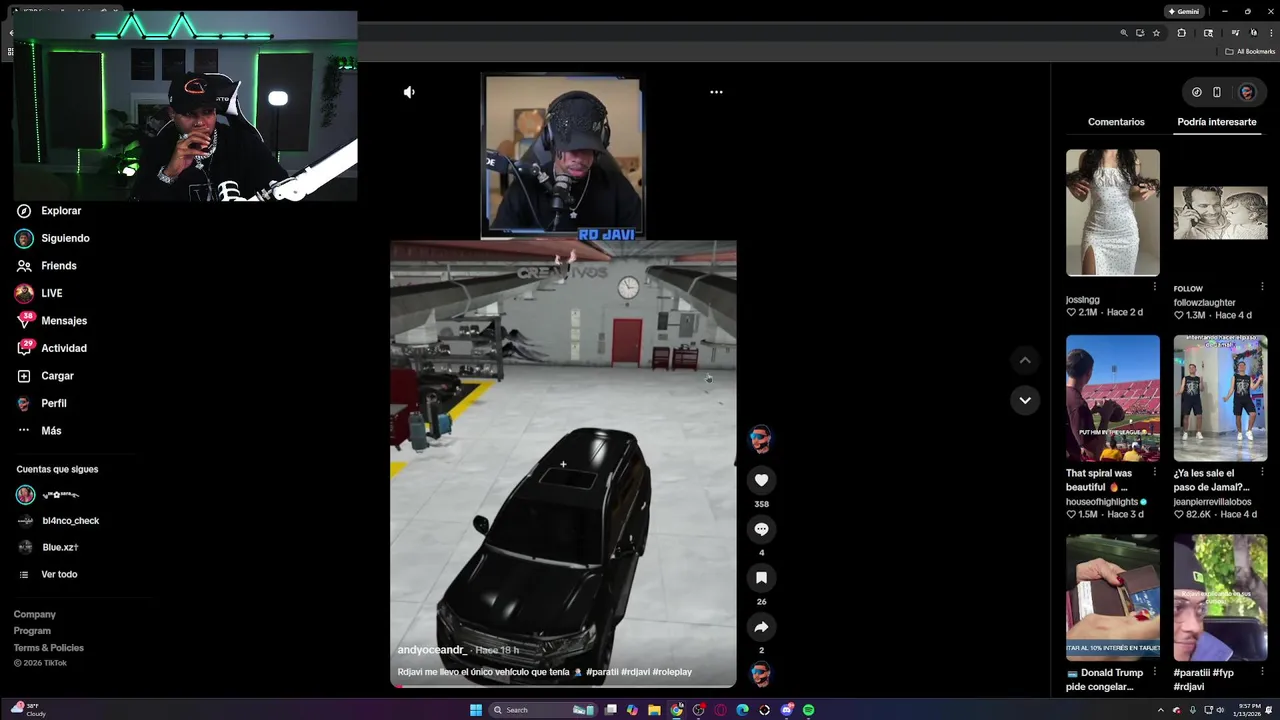The width and height of the screenshot is (1280, 720).
Task: Click houseofhighlights author name
Action: click(x=1102, y=502)
